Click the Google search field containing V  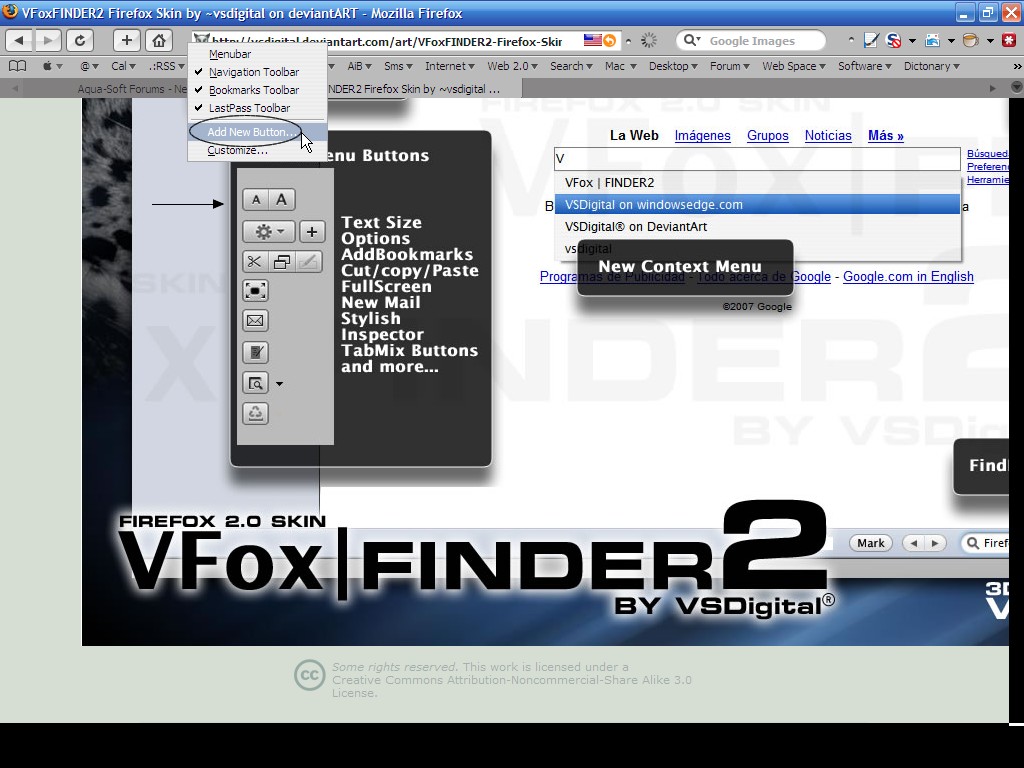tap(757, 159)
